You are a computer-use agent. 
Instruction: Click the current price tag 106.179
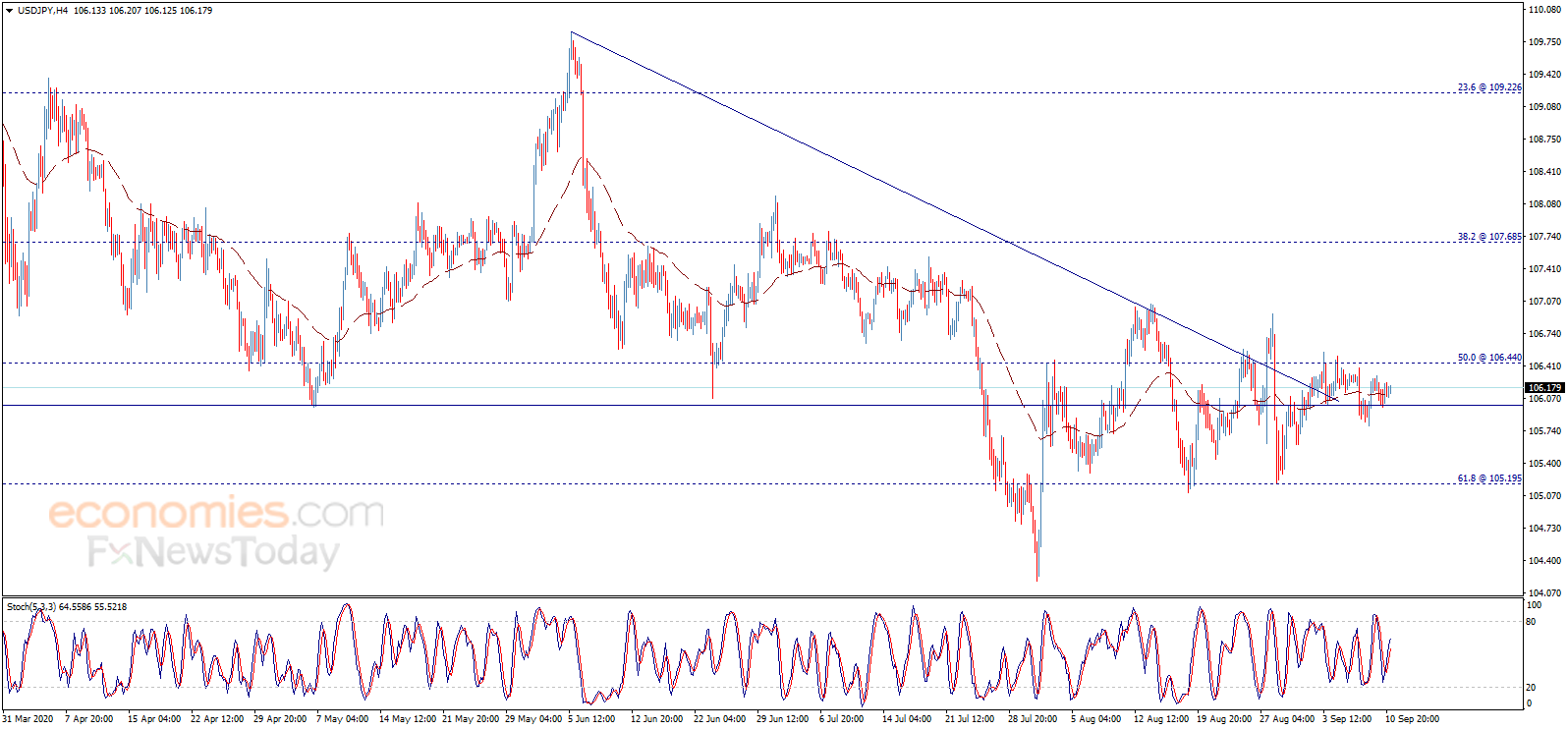(1544, 388)
